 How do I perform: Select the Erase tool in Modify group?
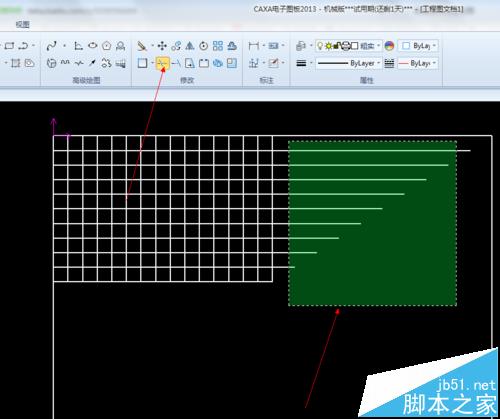142,46
